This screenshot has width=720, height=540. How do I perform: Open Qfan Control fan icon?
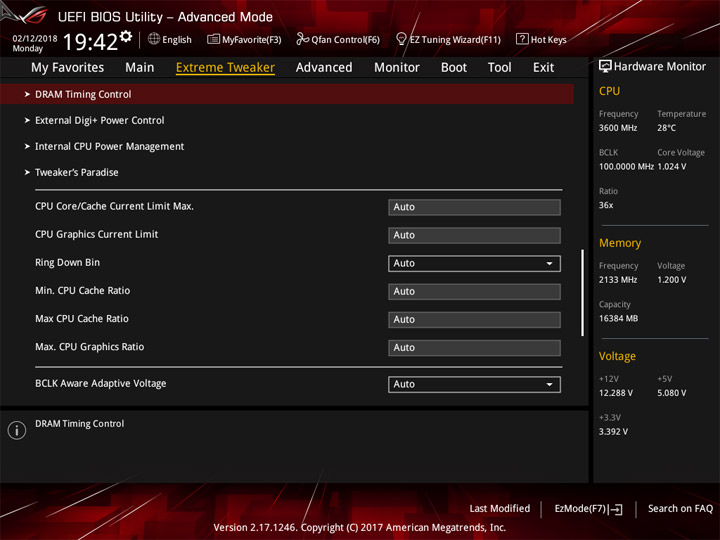(302, 39)
